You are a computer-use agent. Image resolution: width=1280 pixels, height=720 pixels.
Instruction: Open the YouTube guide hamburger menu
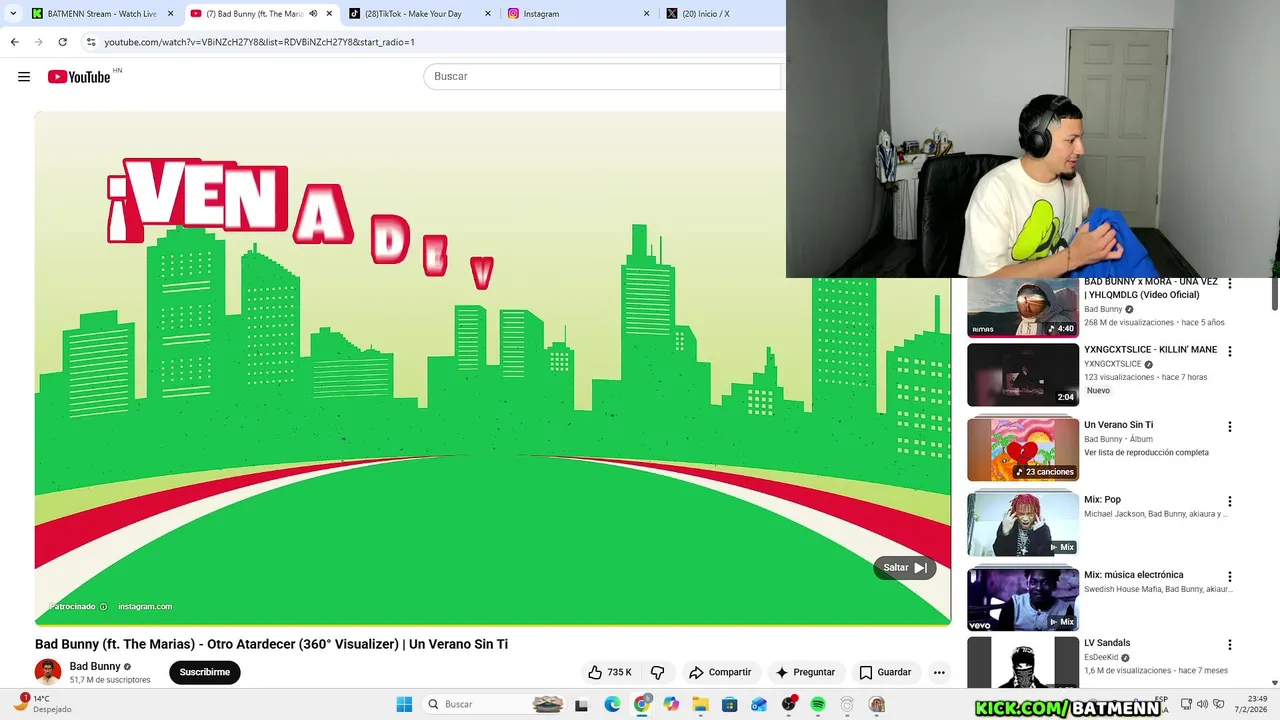(24, 77)
